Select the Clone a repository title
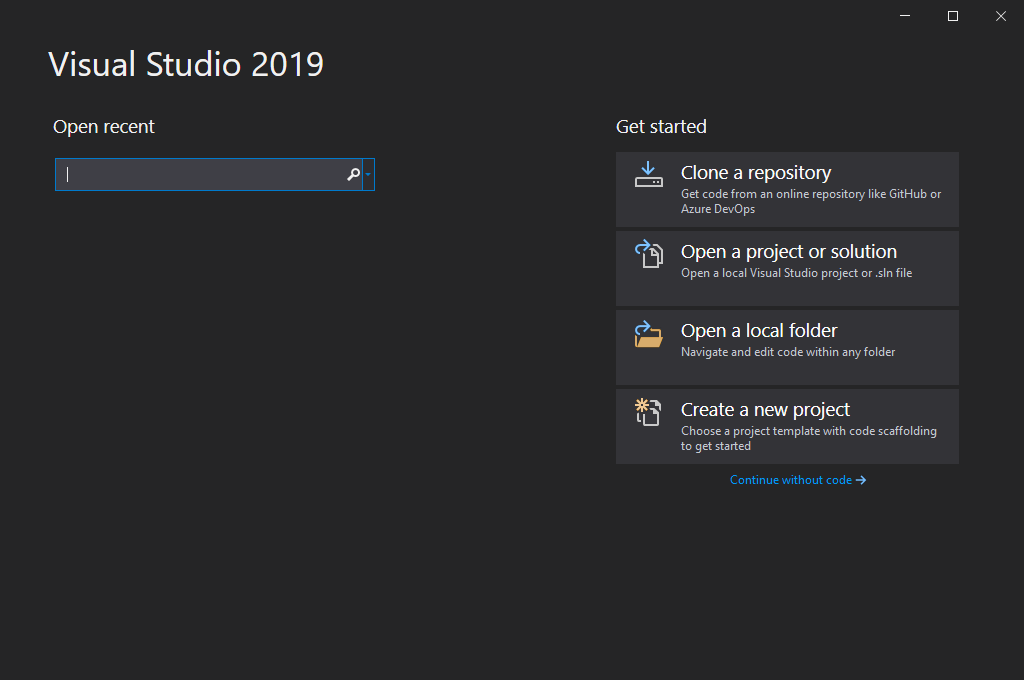1024x680 pixels. (756, 173)
